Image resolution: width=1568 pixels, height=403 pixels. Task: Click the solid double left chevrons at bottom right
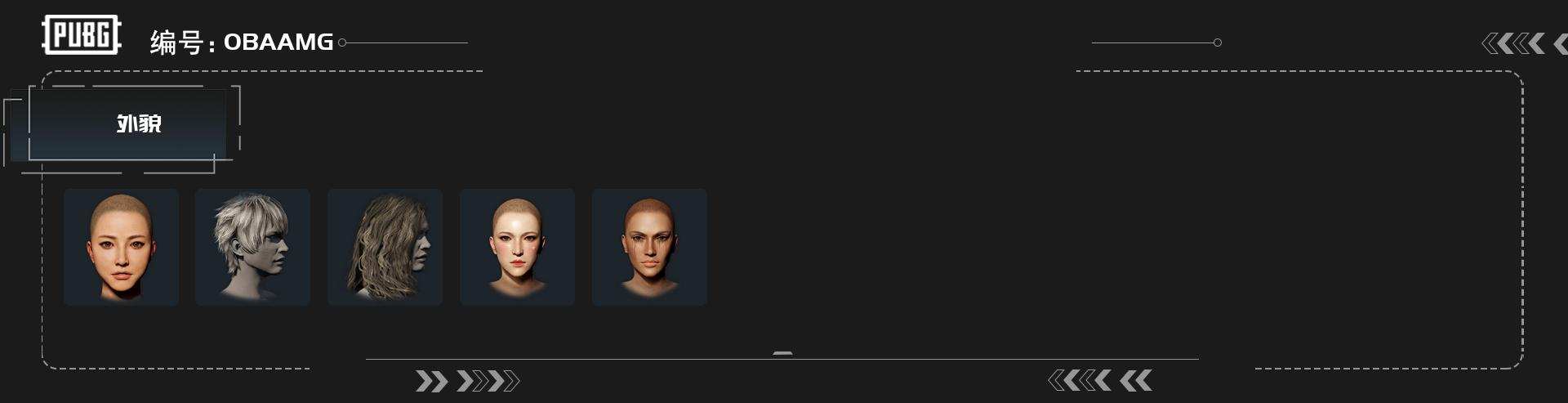tap(1136, 380)
